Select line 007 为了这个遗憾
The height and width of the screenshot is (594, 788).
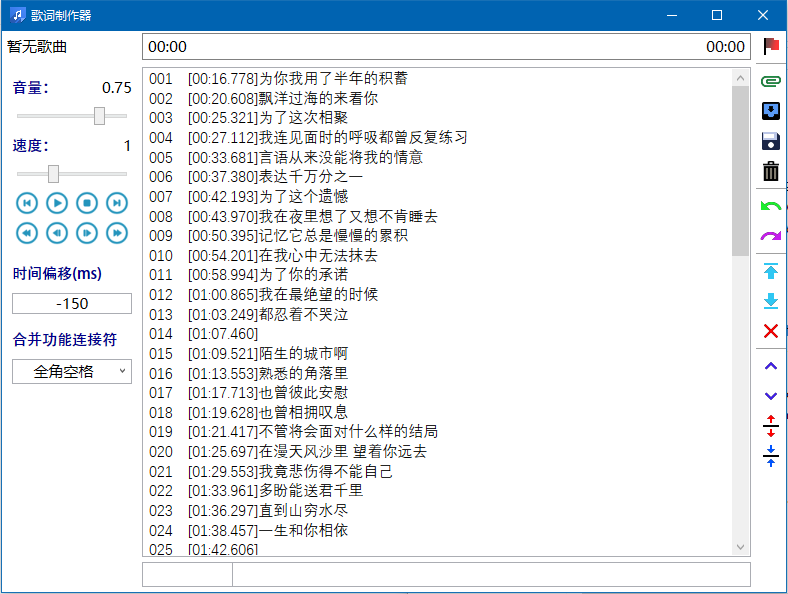pos(437,196)
